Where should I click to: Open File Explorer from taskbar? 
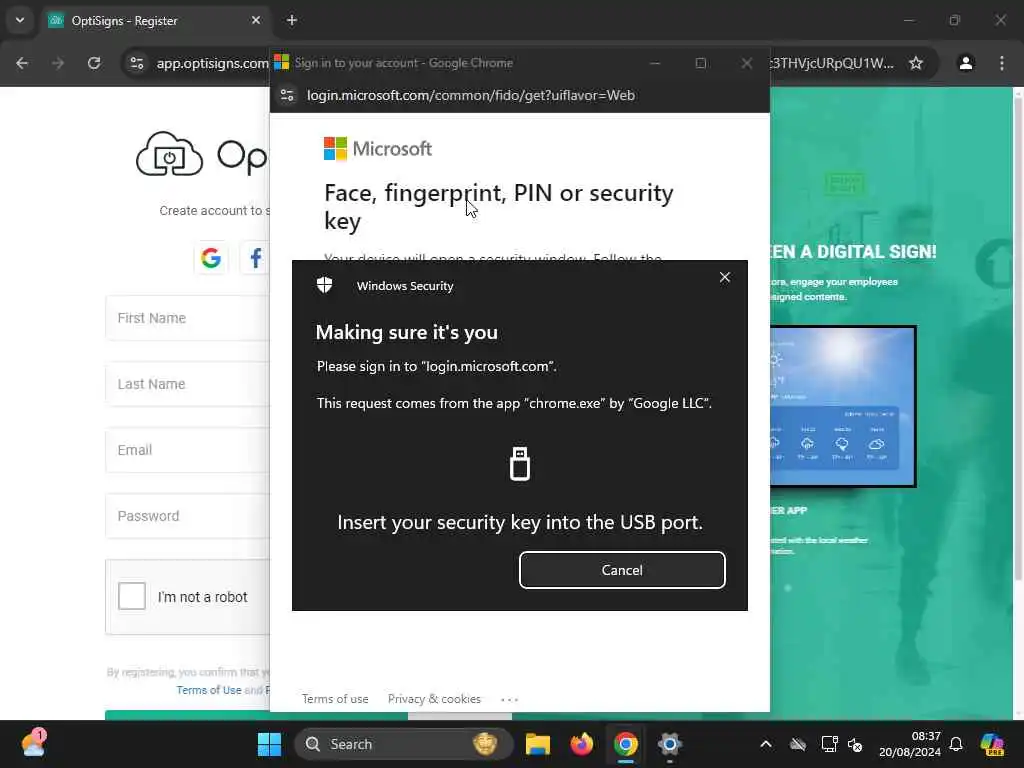click(537, 744)
